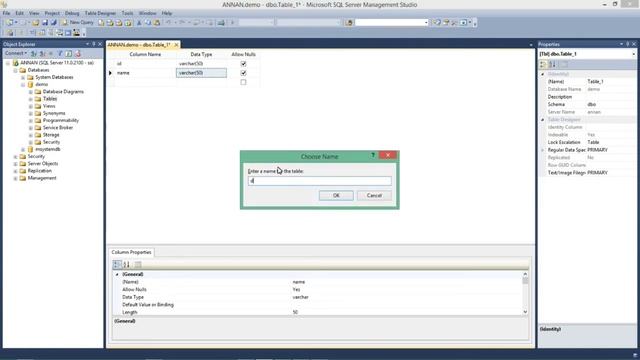The width and height of the screenshot is (640, 360).
Task: Click the id column name cell
Action: 145,64
